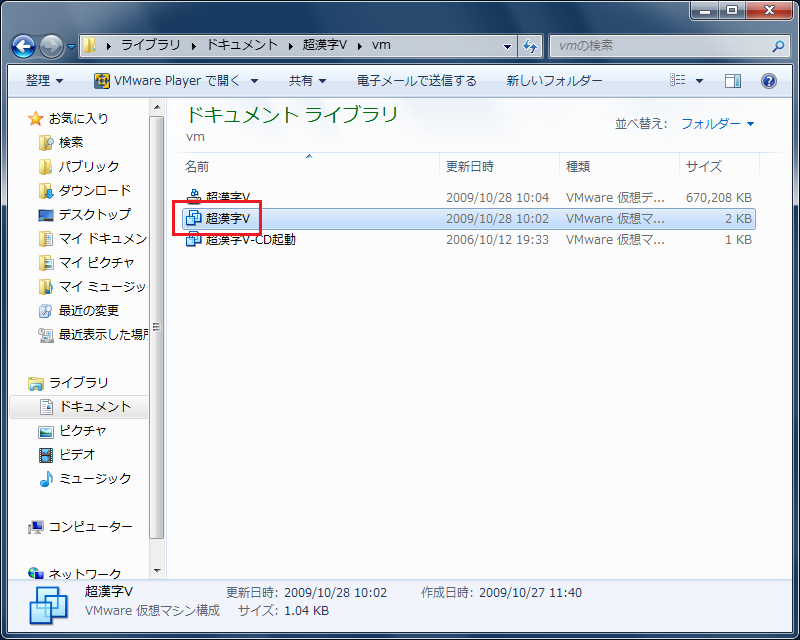Click the Back navigation arrow button
Image resolution: width=800 pixels, height=640 pixels.
click(x=24, y=46)
